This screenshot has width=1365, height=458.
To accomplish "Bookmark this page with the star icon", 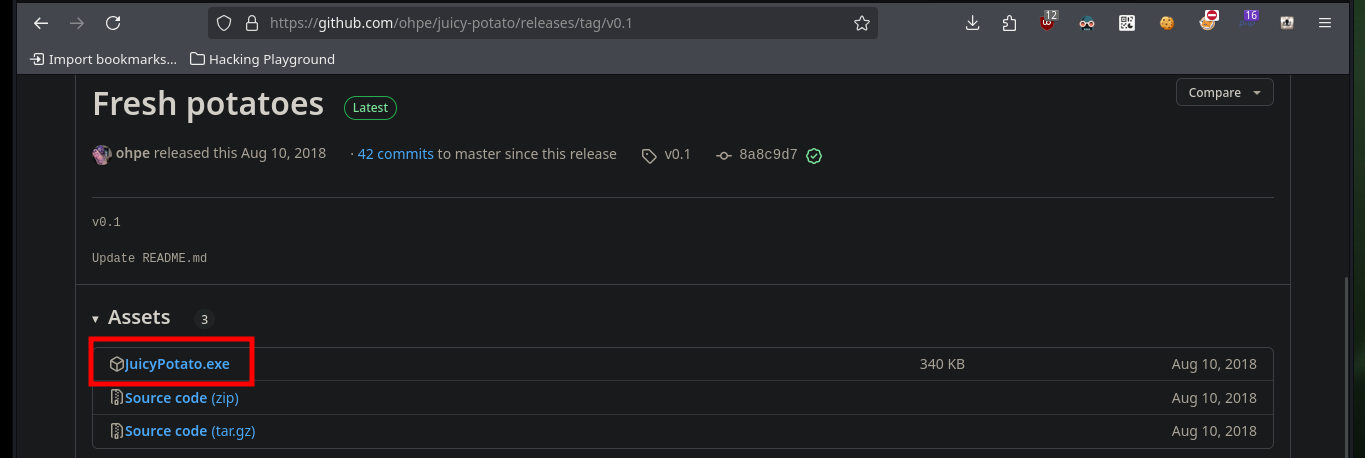I will tap(861, 23).
